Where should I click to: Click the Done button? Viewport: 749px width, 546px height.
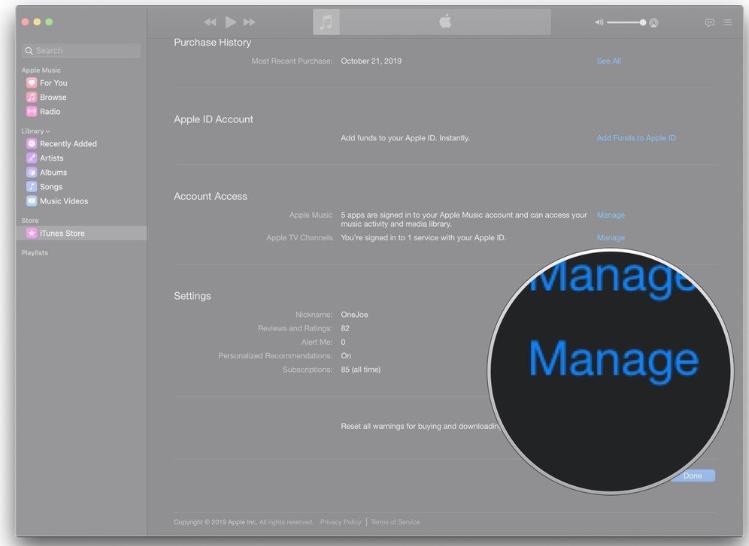point(693,476)
